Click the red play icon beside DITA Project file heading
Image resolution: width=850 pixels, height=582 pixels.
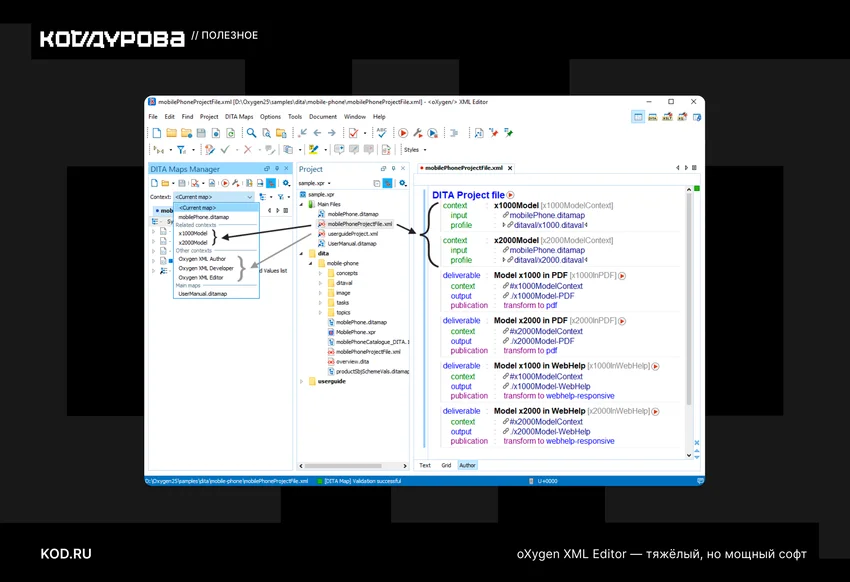click(511, 195)
